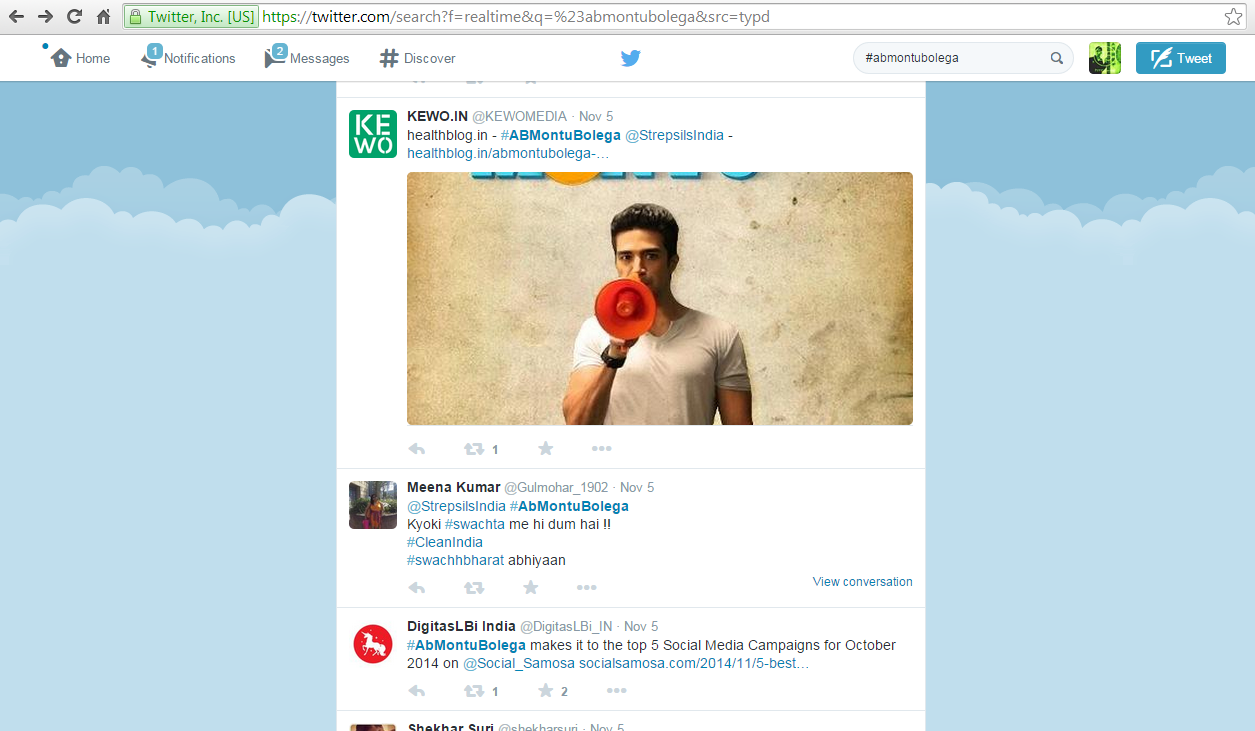The width and height of the screenshot is (1255, 731).
Task: Open the @Social_Samosa mention
Action: tap(519, 663)
